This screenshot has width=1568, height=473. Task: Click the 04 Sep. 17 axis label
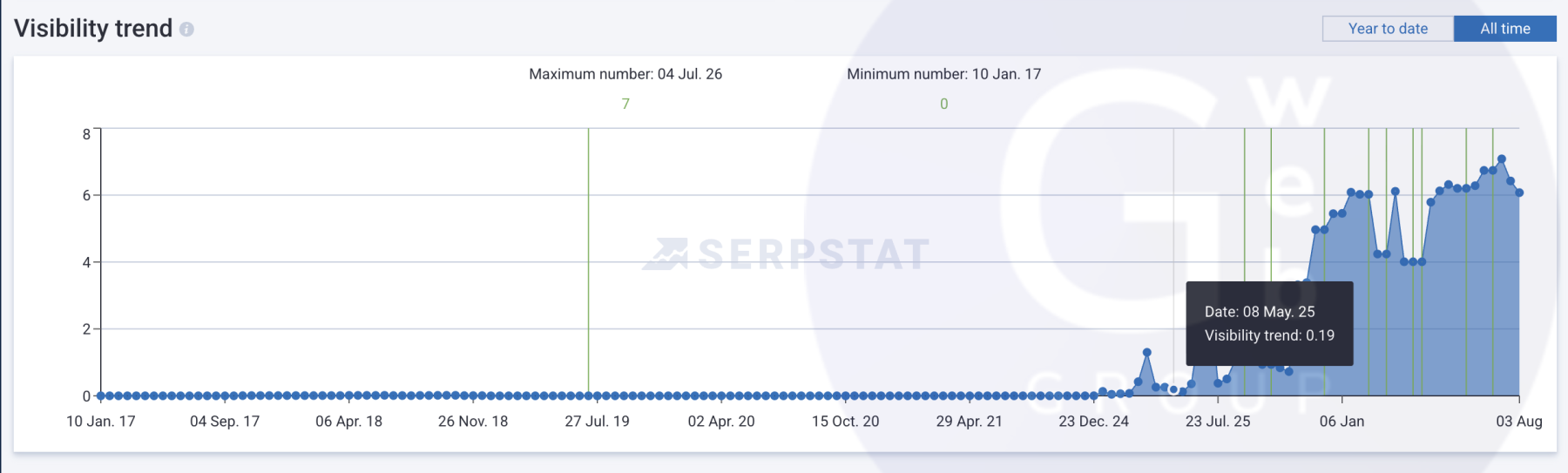click(x=225, y=422)
